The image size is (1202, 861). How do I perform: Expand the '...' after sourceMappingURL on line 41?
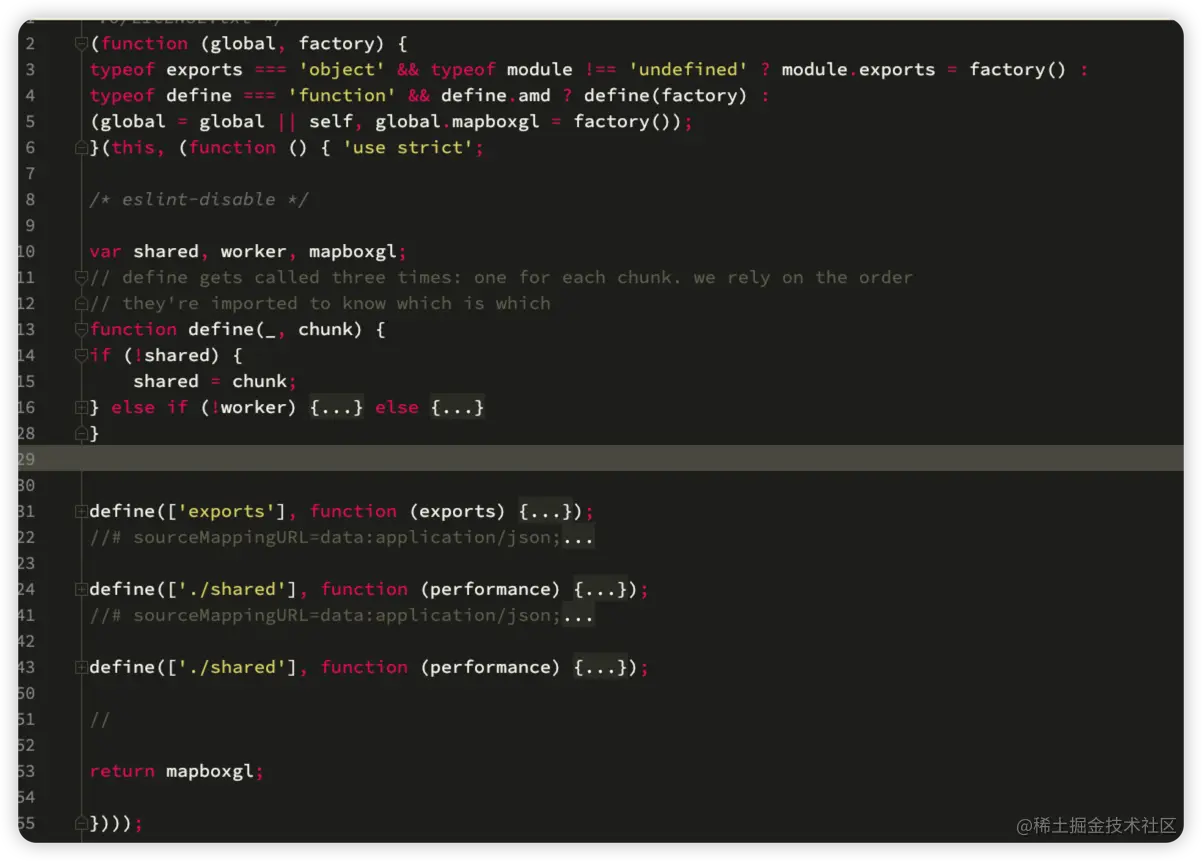coord(578,615)
